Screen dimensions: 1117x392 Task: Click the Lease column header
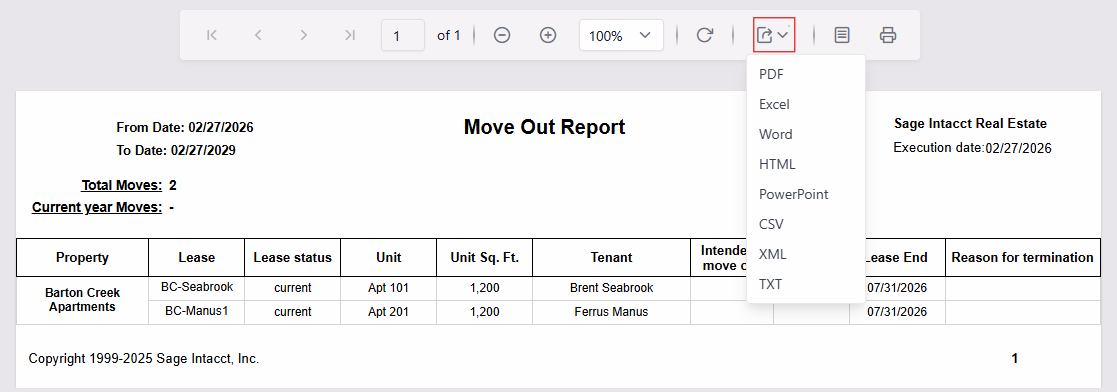197,257
